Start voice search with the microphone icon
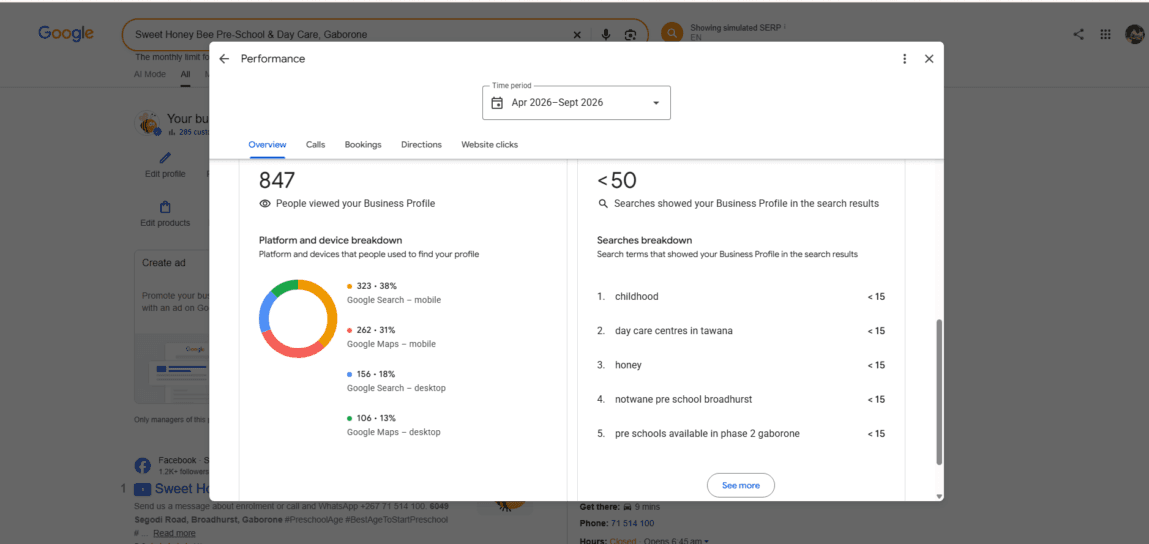This screenshot has width=1149, height=544. click(x=606, y=34)
